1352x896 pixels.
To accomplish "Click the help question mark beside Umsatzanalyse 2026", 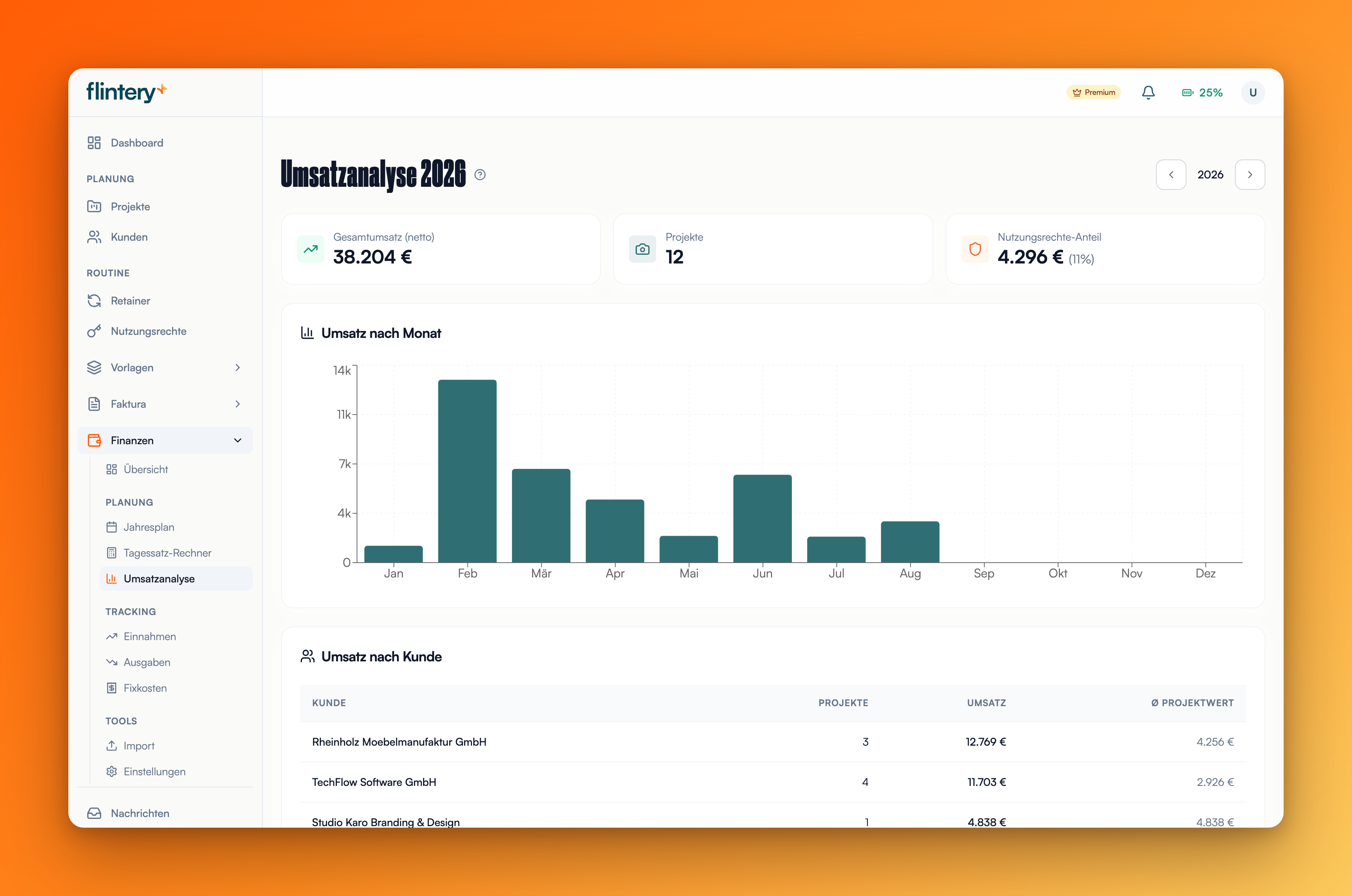I will point(480,175).
